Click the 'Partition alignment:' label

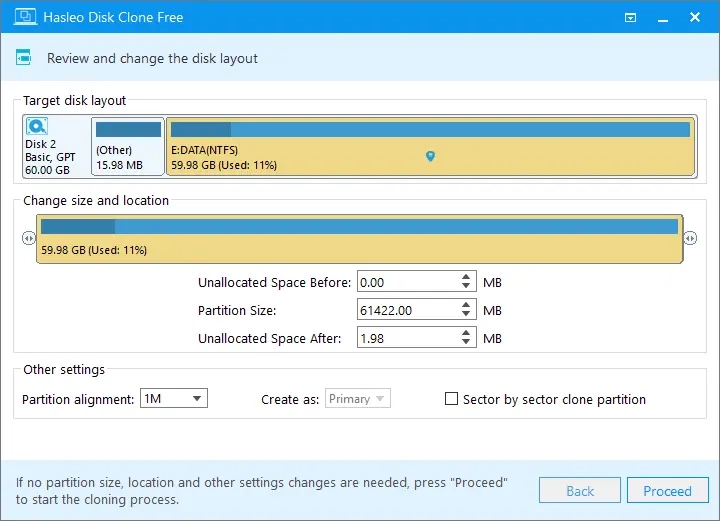pos(78,399)
